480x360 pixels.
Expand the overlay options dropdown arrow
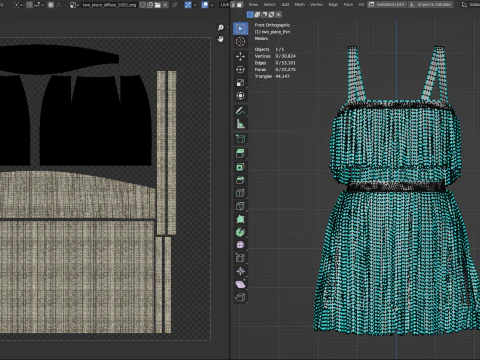coord(212,5)
